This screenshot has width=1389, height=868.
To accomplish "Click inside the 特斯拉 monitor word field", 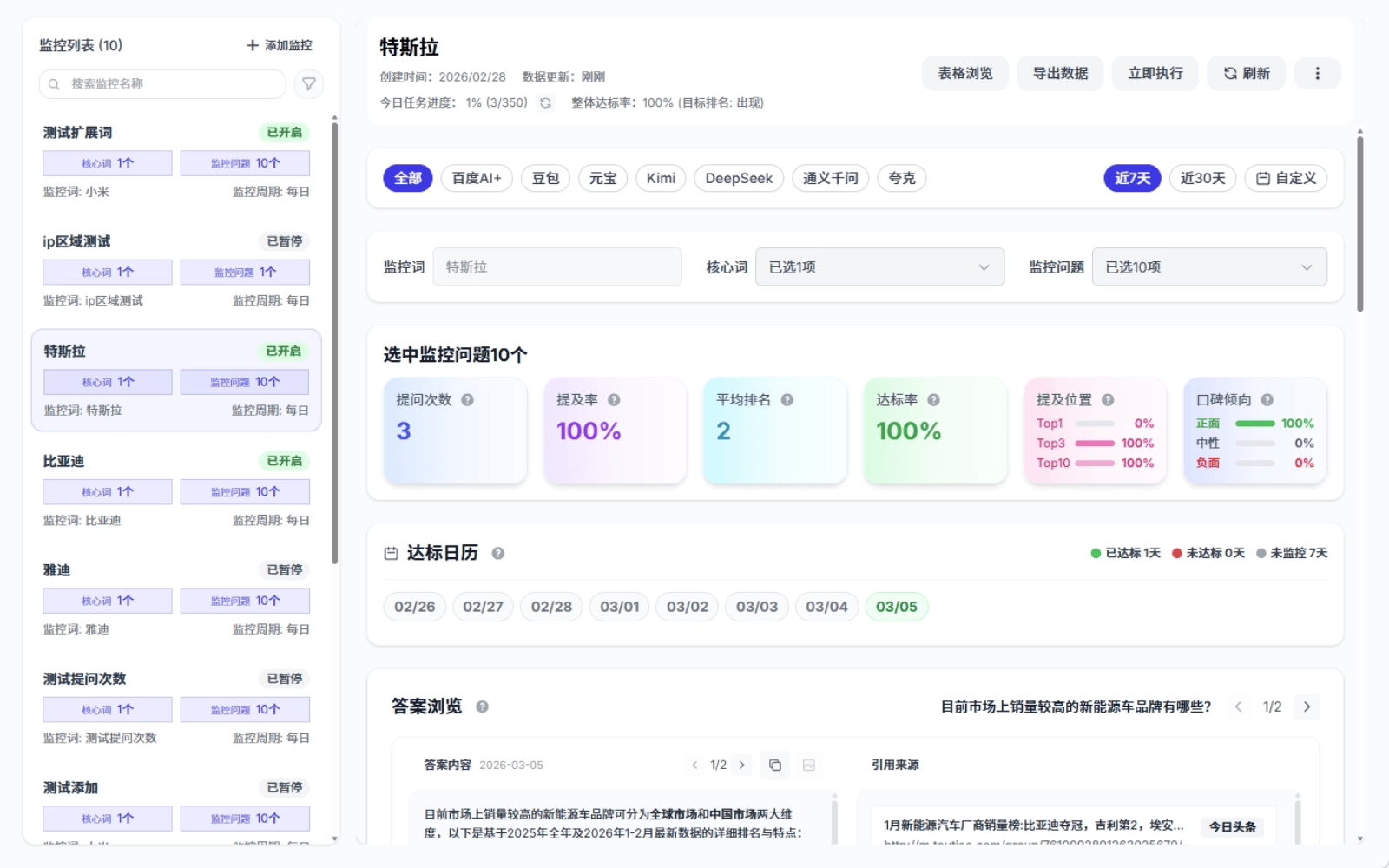I will [x=557, y=266].
